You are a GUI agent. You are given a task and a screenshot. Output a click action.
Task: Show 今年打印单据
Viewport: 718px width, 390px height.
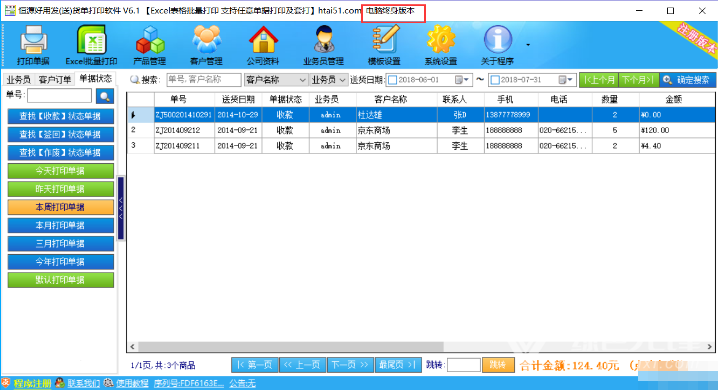click(60, 262)
